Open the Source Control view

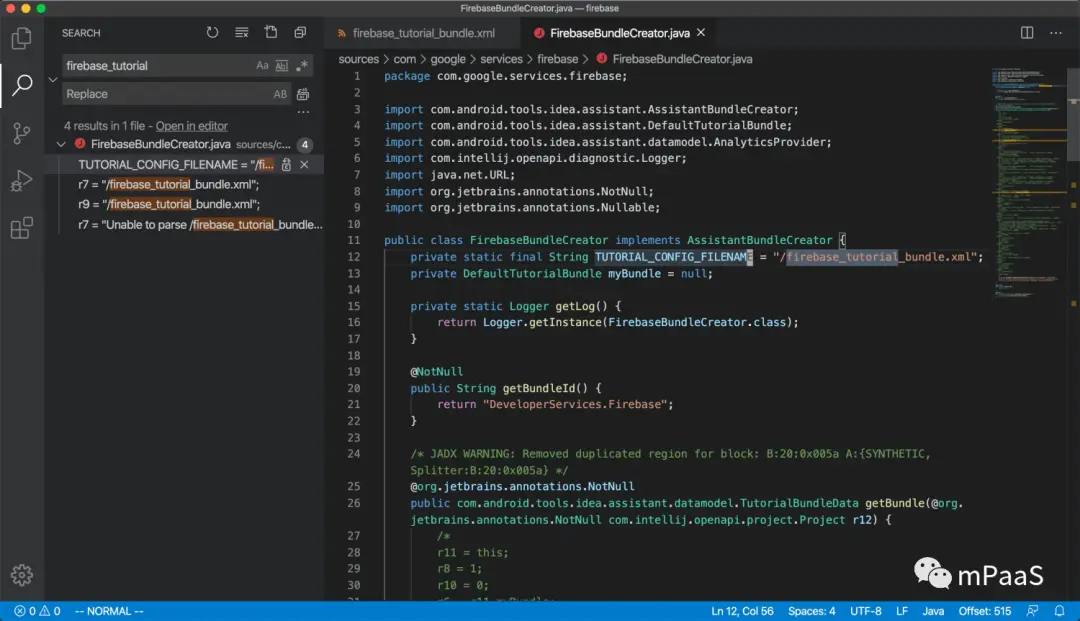[x=21, y=133]
